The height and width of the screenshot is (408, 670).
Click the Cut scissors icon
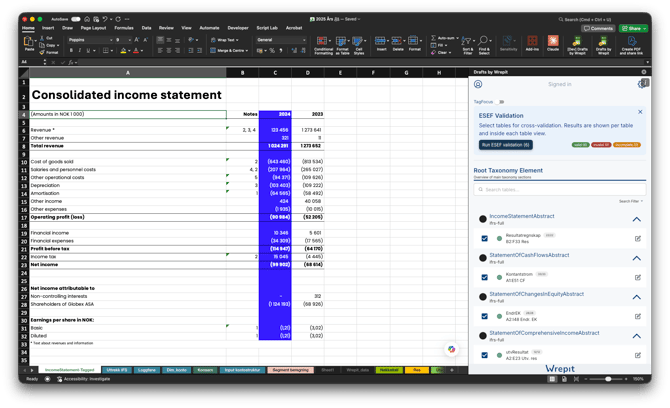[x=42, y=38]
